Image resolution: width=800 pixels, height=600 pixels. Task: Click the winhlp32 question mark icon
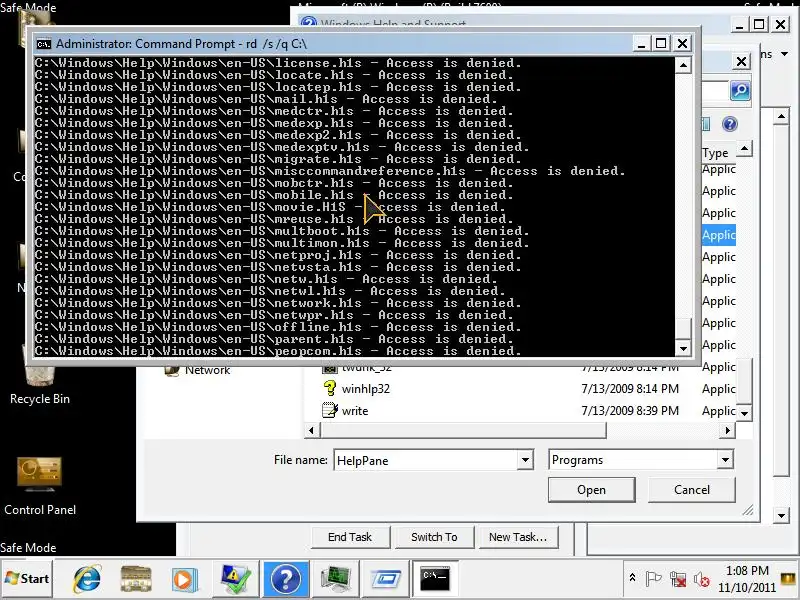coord(330,389)
